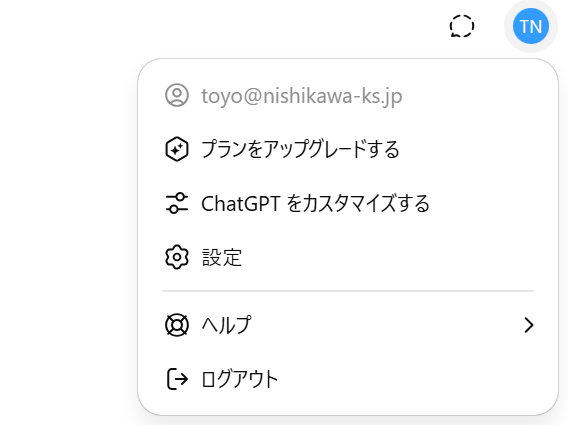This screenshot has width=568, height=425.
Task: Open the ヘルプ menu entry
Action: point(348,325)
